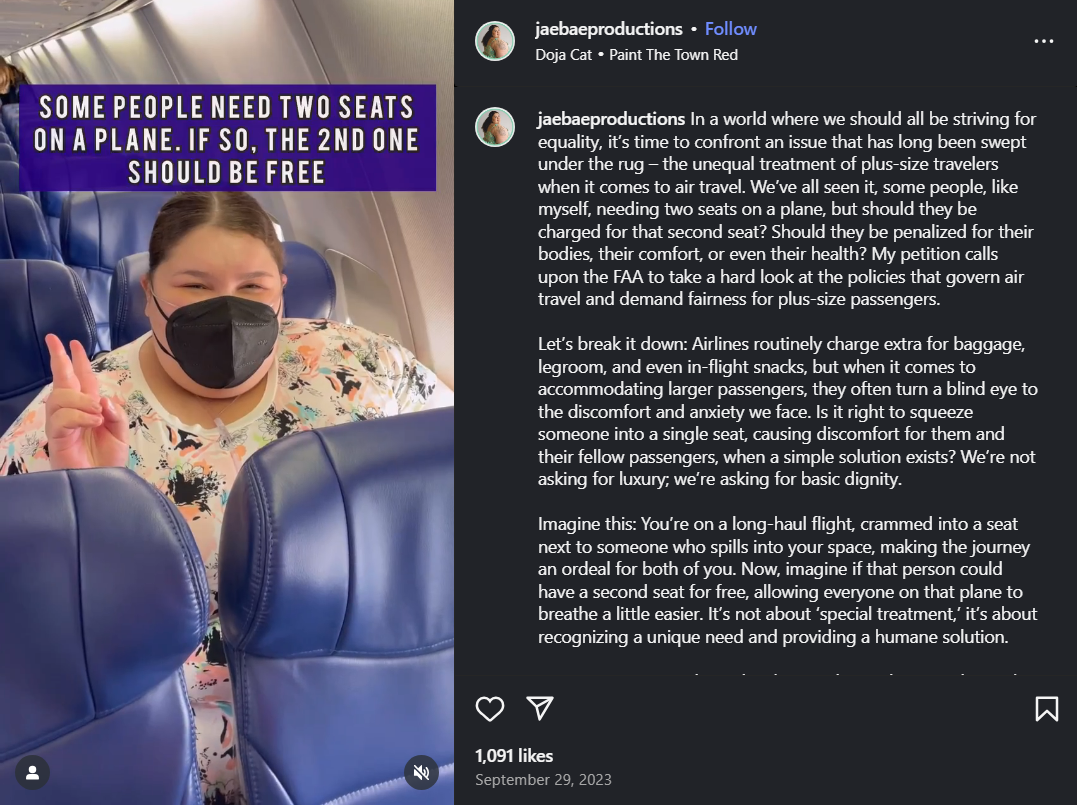This screenshot has height=805, width=1077.
Task: Open the share paper plane icon
Action: (540, 709)
